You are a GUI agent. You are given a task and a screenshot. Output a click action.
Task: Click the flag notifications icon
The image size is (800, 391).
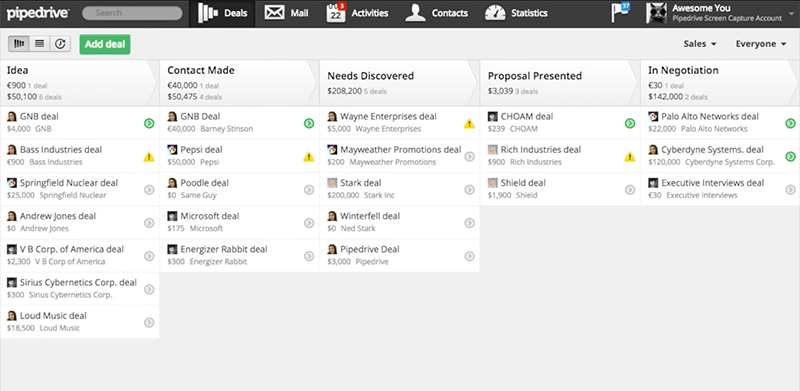click(x=620, y=13)
